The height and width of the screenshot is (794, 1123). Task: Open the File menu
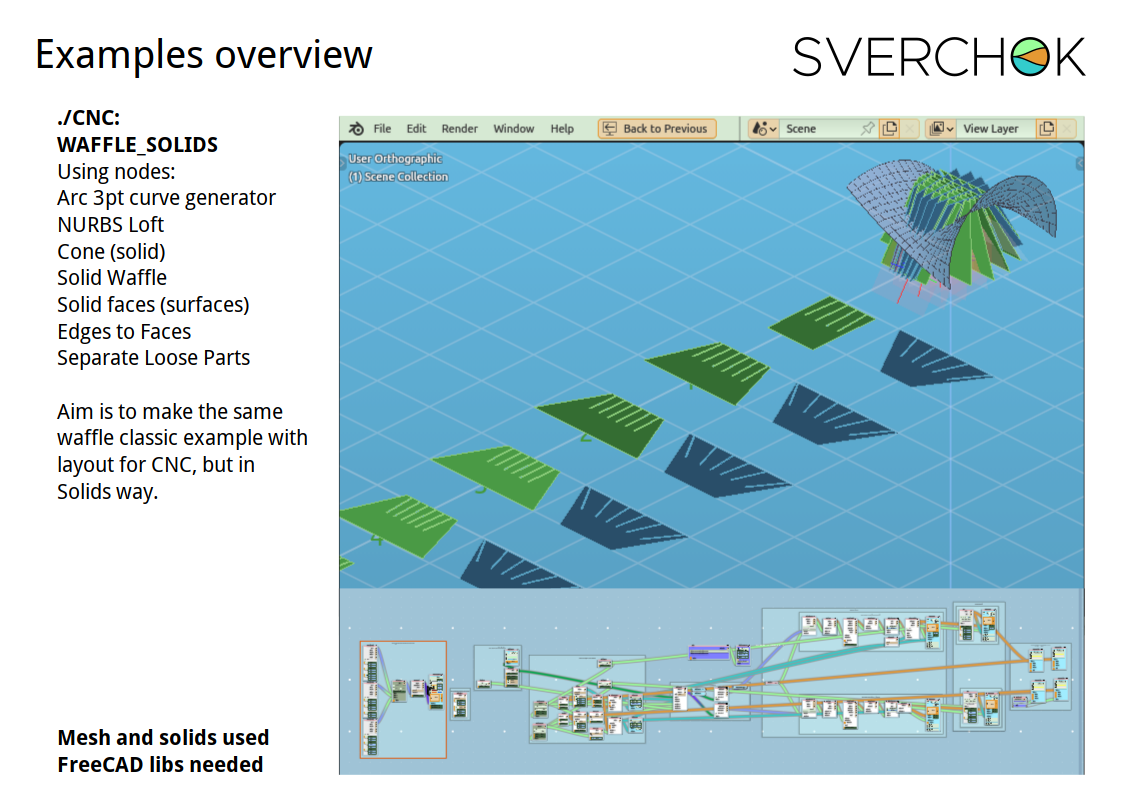click(382, 129)
